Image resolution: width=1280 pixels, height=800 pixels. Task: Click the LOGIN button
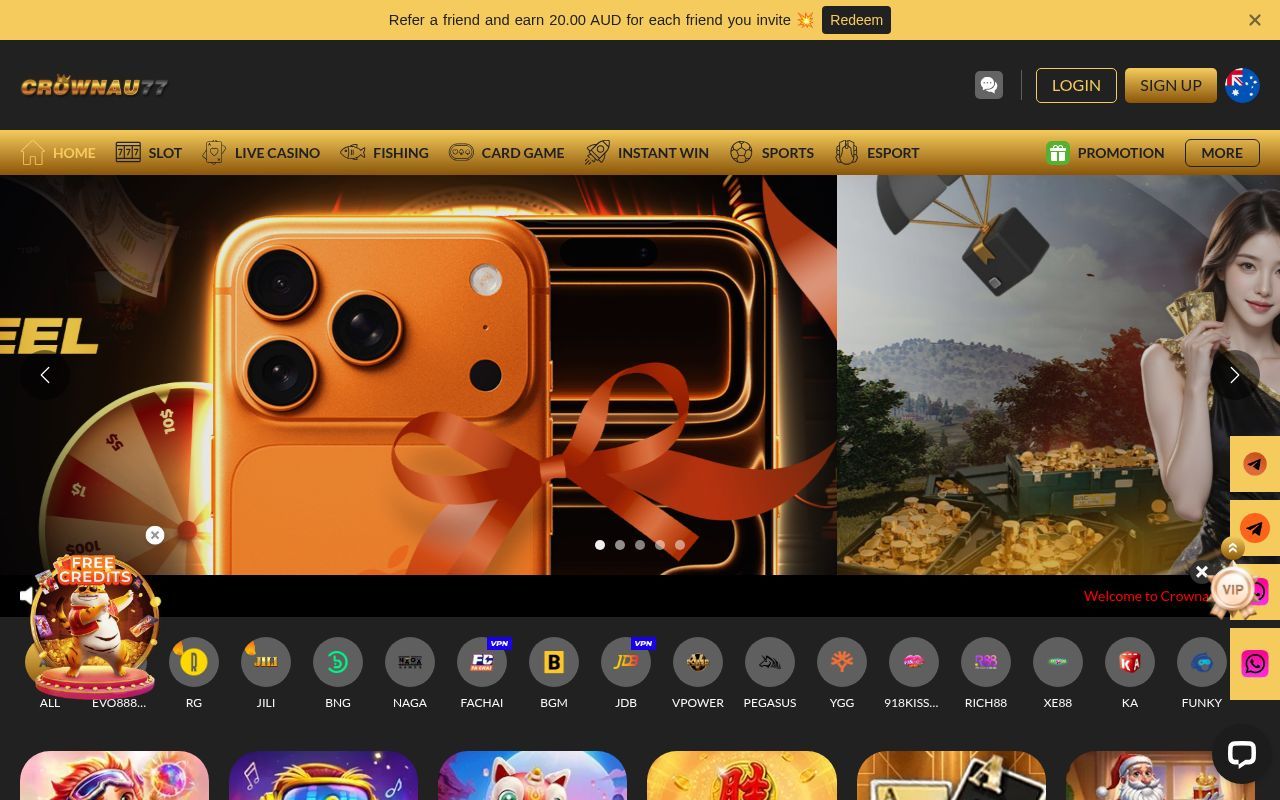coord(1076,85)
